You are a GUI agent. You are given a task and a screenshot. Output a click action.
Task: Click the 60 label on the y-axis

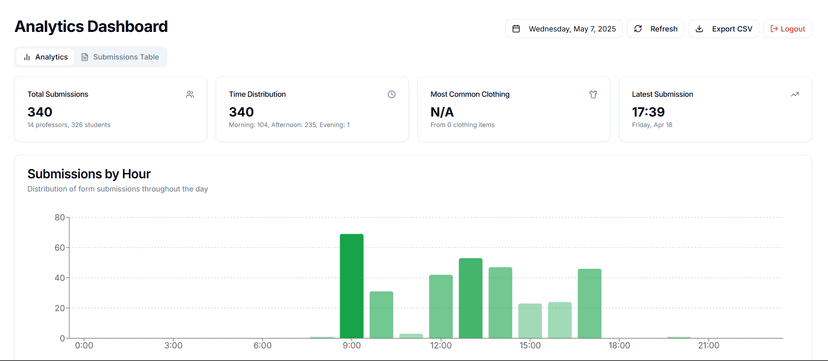60,248
